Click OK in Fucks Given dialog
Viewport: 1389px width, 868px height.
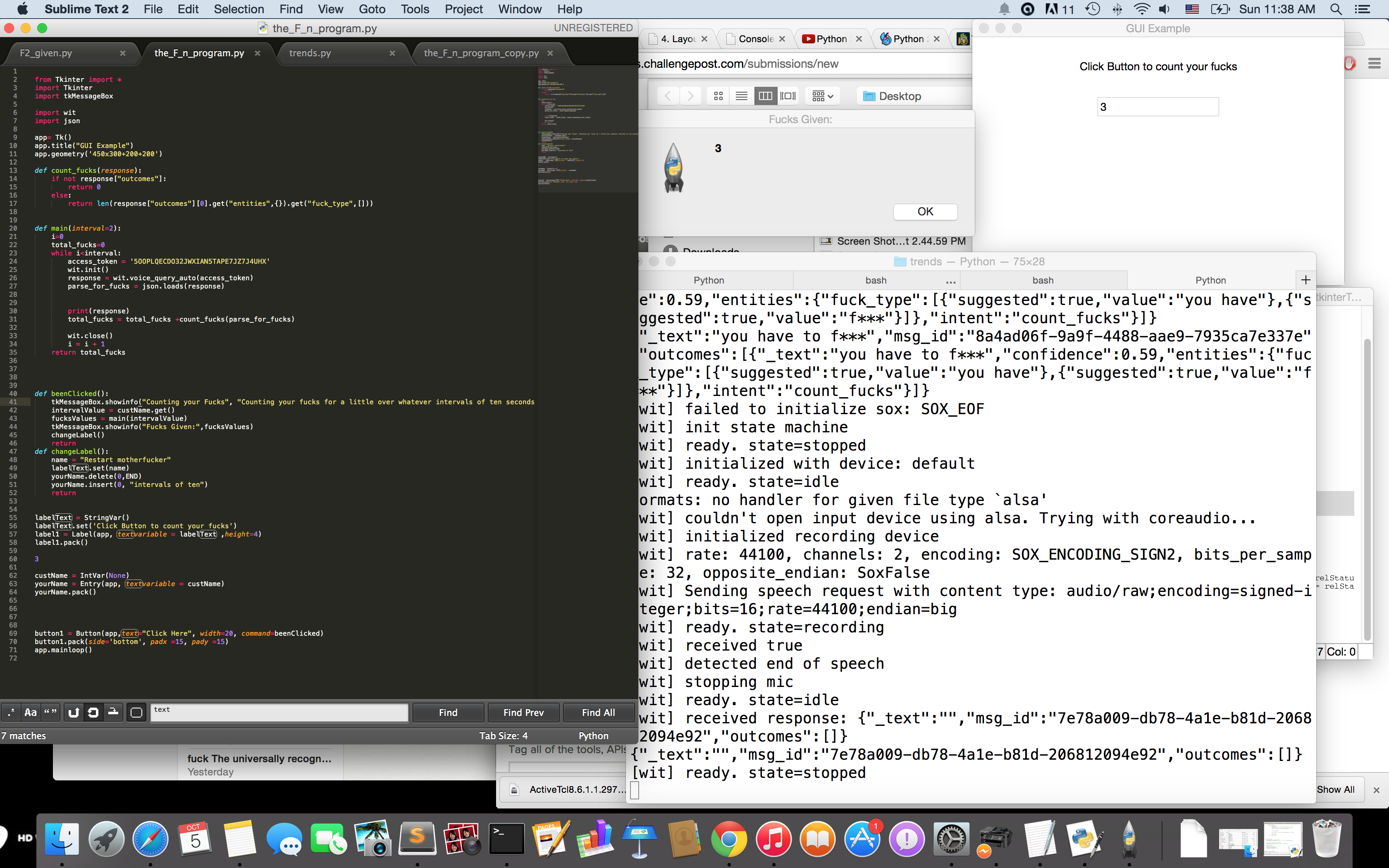[925, 211]
